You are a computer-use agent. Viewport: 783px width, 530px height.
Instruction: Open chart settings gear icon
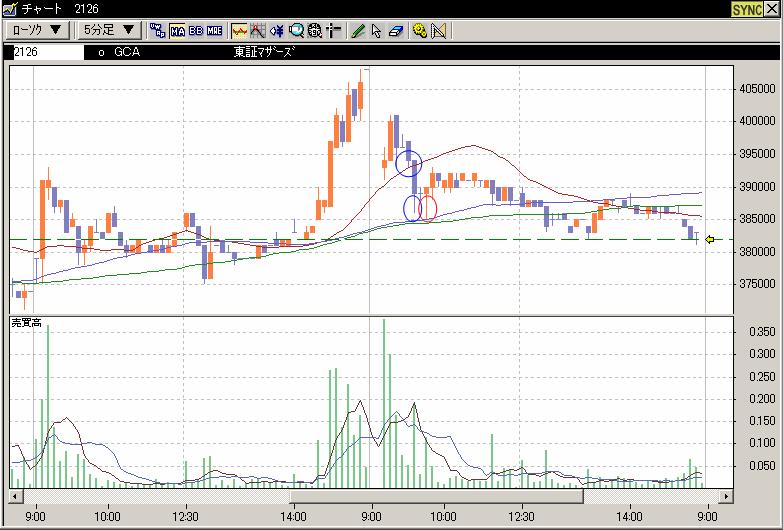click(x=420, y=31)
